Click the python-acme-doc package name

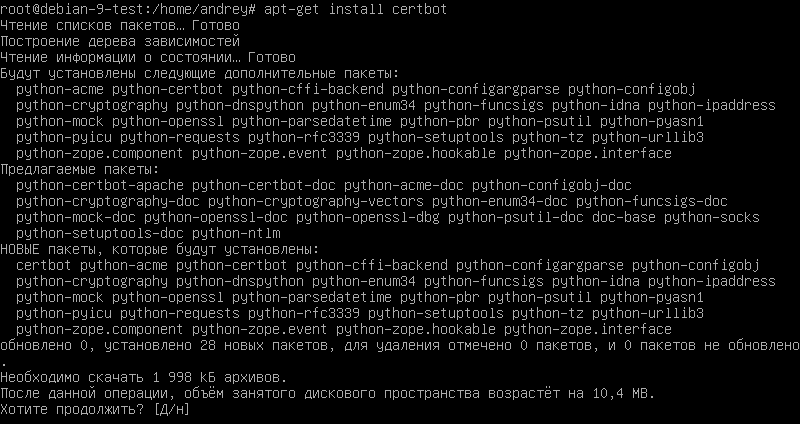404,185
